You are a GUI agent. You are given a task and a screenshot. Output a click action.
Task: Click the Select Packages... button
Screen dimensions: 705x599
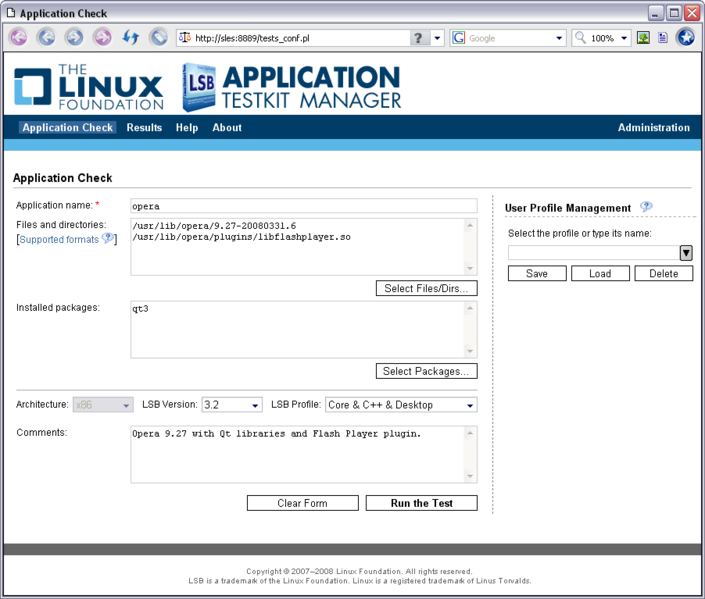tap(427, 371)
